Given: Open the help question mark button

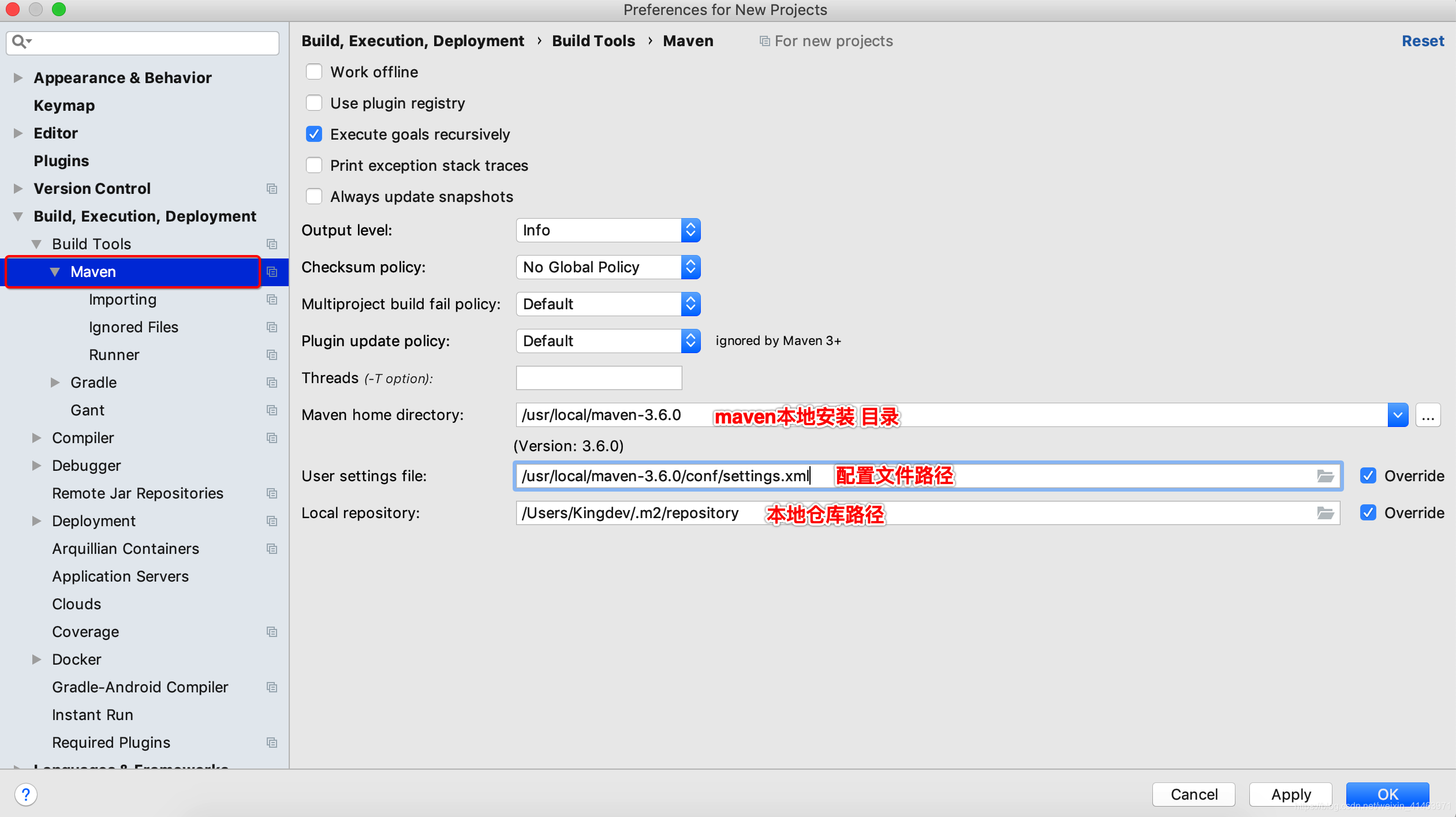Looking at the screenshot, I should (26, 794).
